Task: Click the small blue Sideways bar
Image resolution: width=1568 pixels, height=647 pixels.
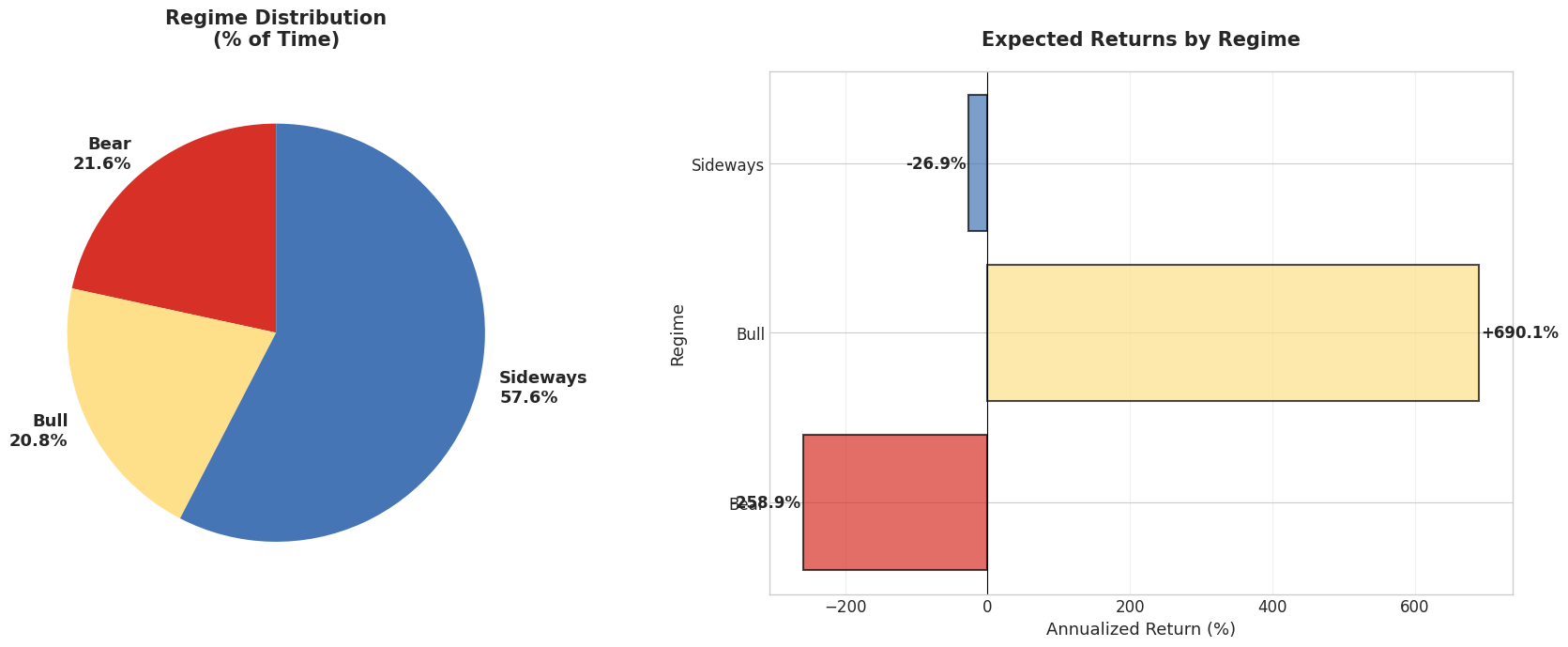Action: point(978,163)
